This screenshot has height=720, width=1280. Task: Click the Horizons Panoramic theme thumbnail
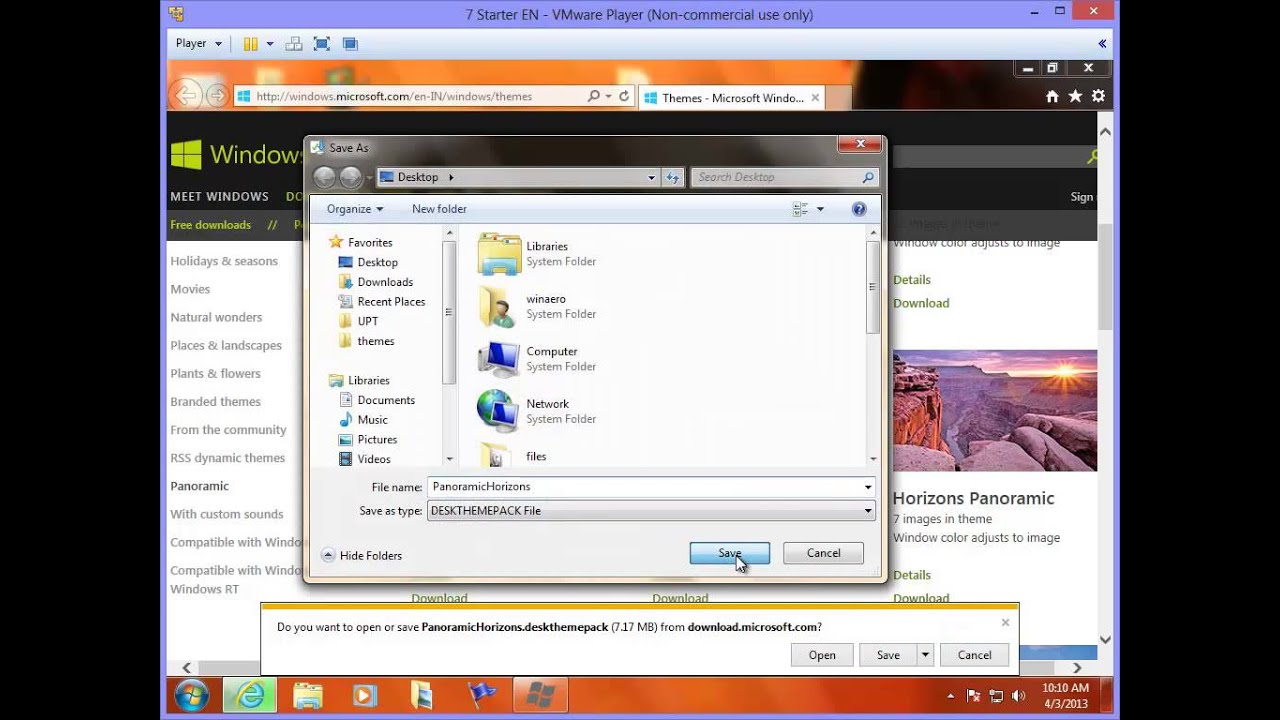coord(995,410)
